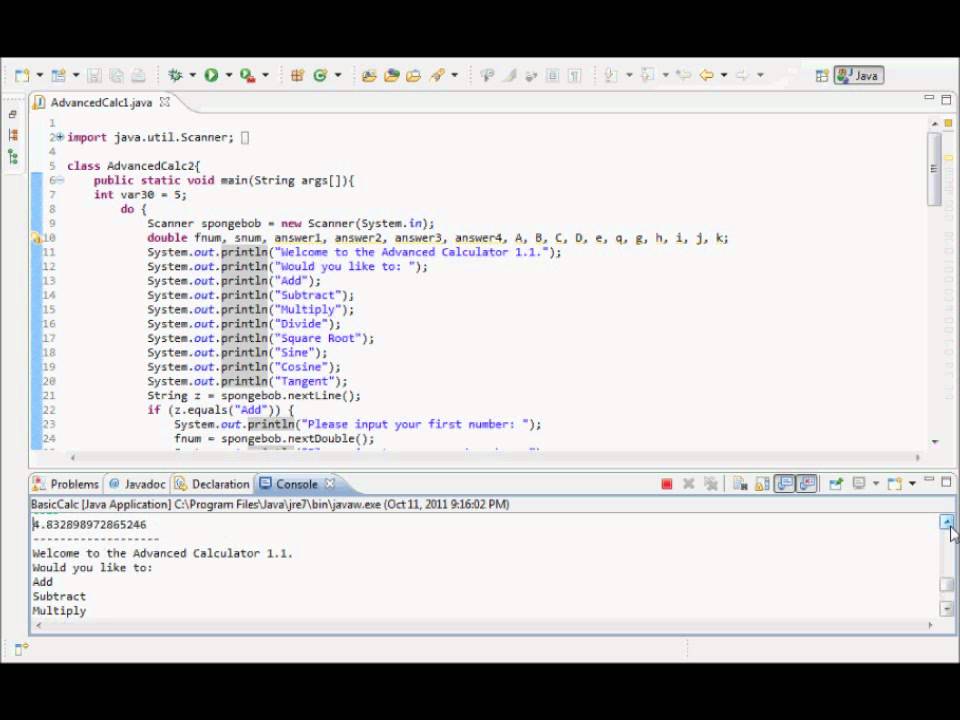Image resolution: width=960 pixels, height=720 pixels.
Task: Click the Previous Annotation icon
Action: pos(647,75)
